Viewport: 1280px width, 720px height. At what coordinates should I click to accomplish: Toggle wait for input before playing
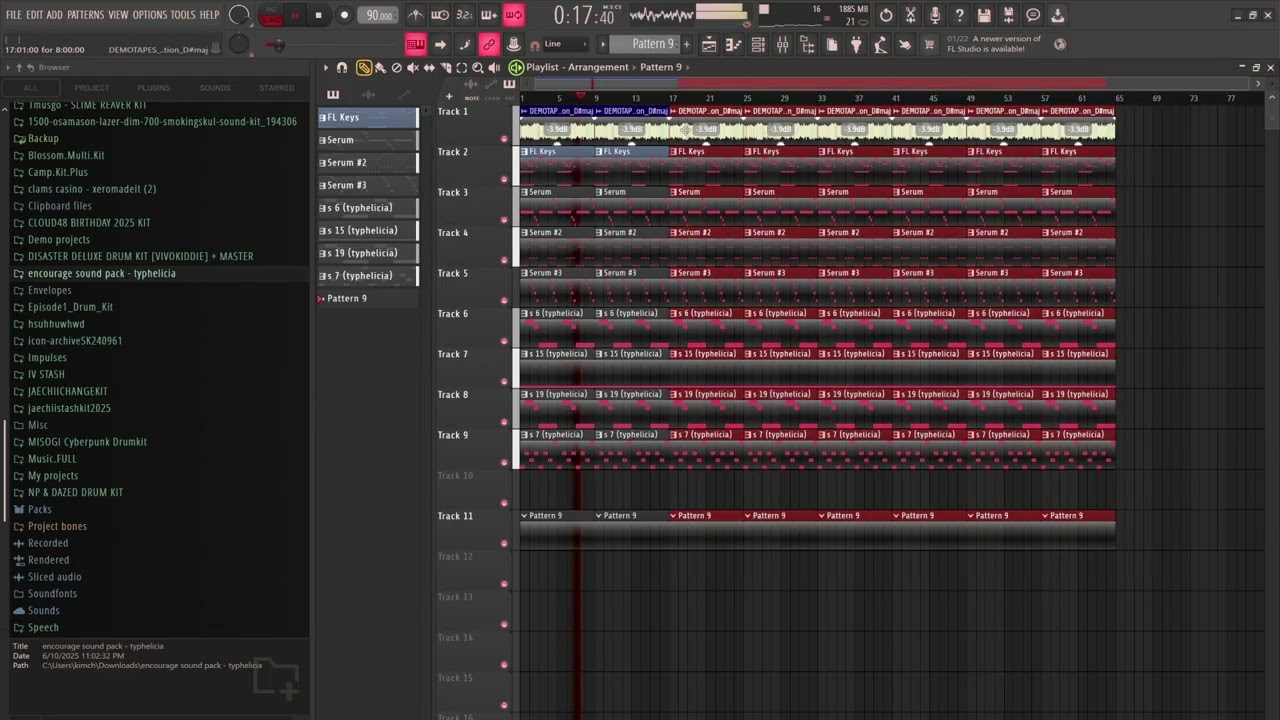[440, 15]
